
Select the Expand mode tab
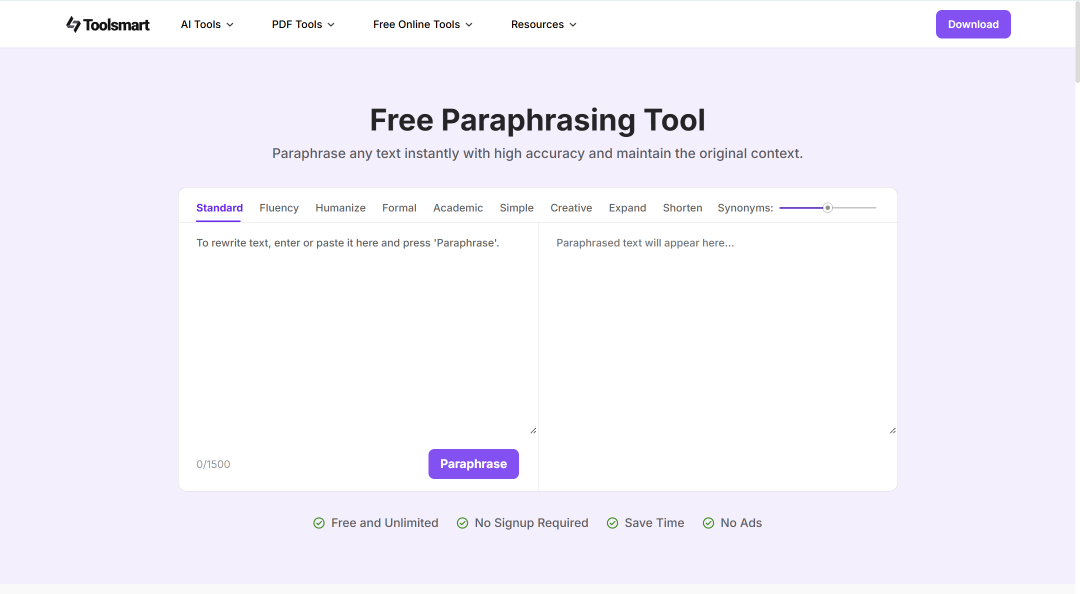click(627, 208)
